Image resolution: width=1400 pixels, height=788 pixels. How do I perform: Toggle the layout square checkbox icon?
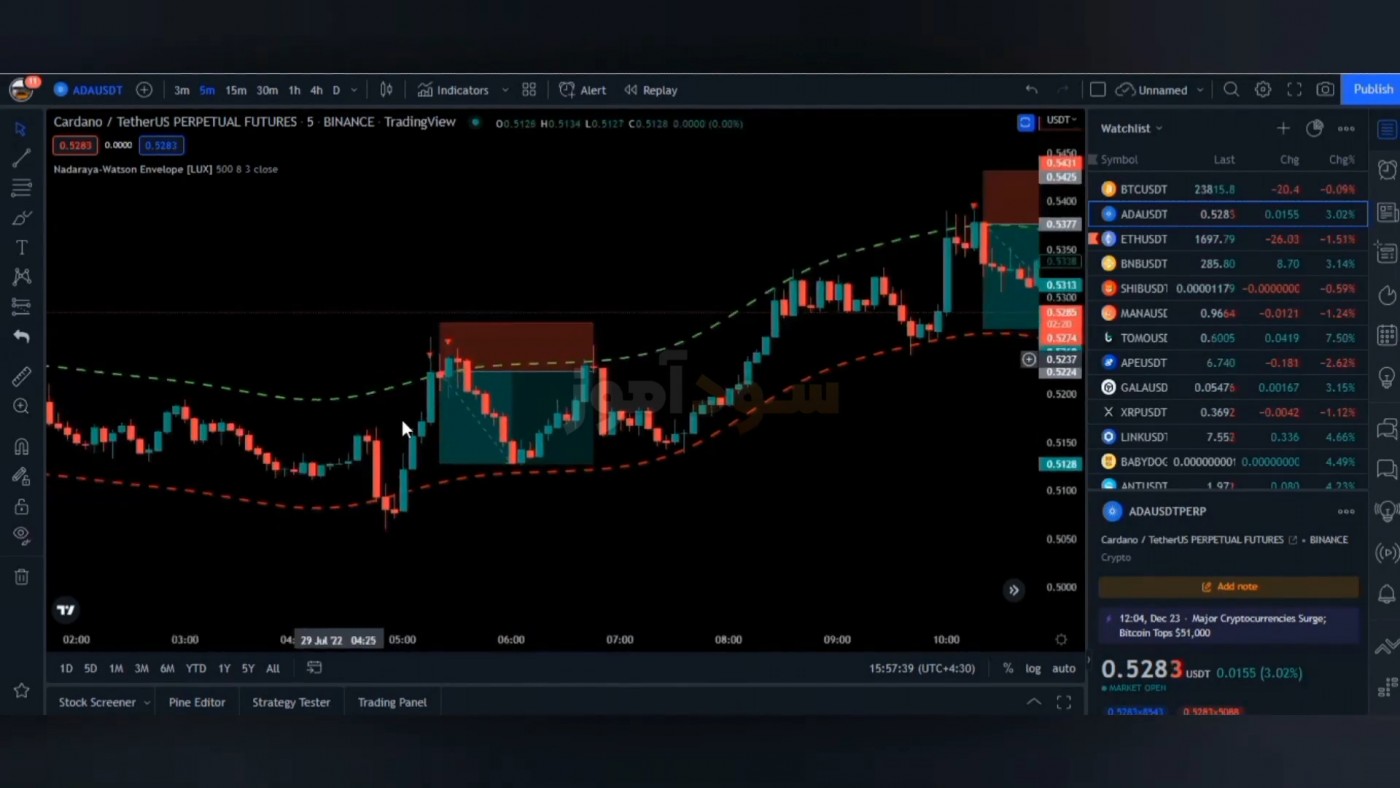click(1097, 90)
